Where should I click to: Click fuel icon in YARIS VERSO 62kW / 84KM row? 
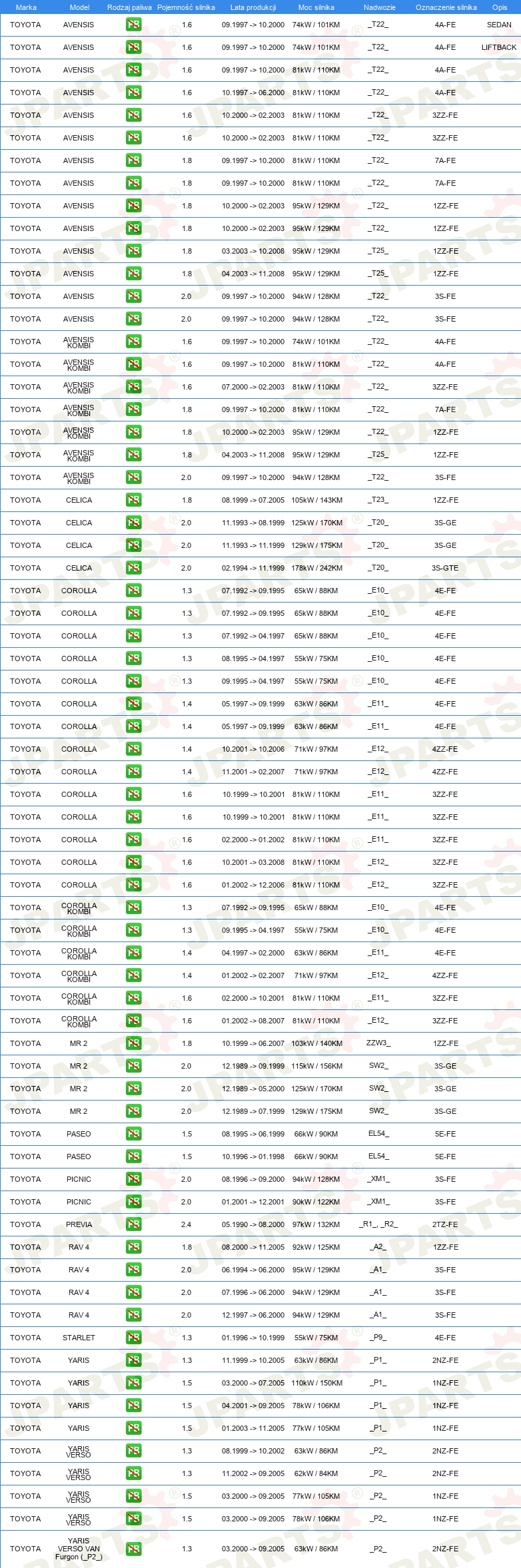pyautogui.click(x=133, y=1473)
